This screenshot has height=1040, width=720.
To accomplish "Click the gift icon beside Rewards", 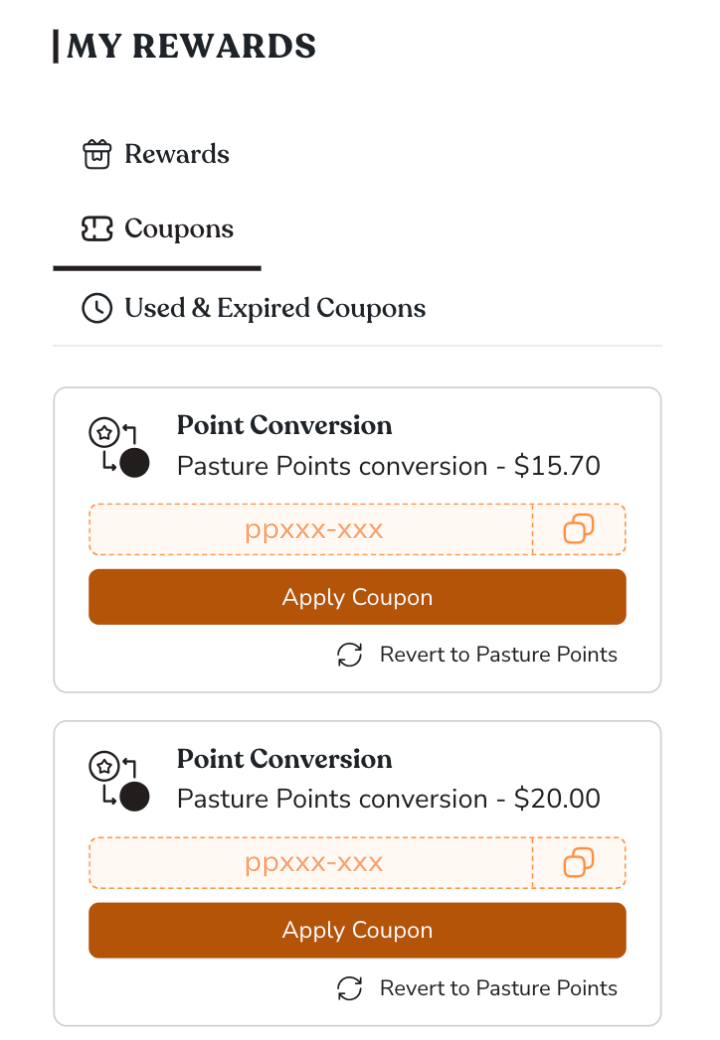I will tap(96, 153).
